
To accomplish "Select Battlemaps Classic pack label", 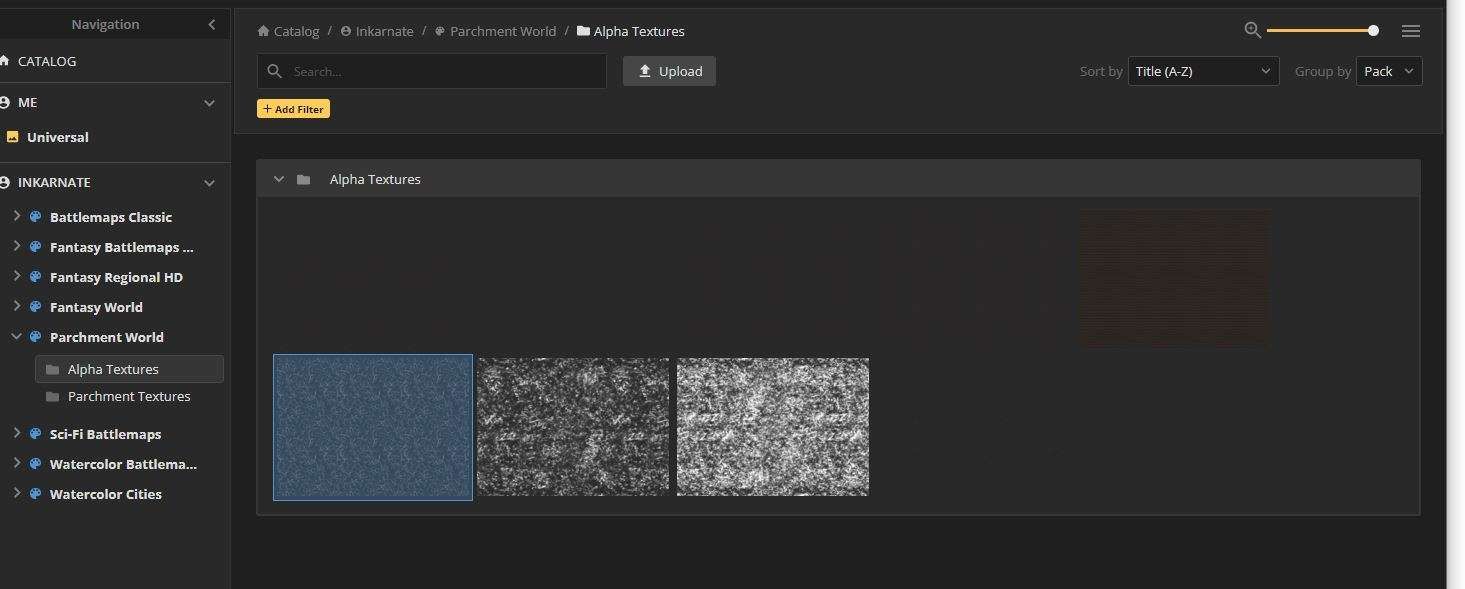I will [x=111, y=217].
